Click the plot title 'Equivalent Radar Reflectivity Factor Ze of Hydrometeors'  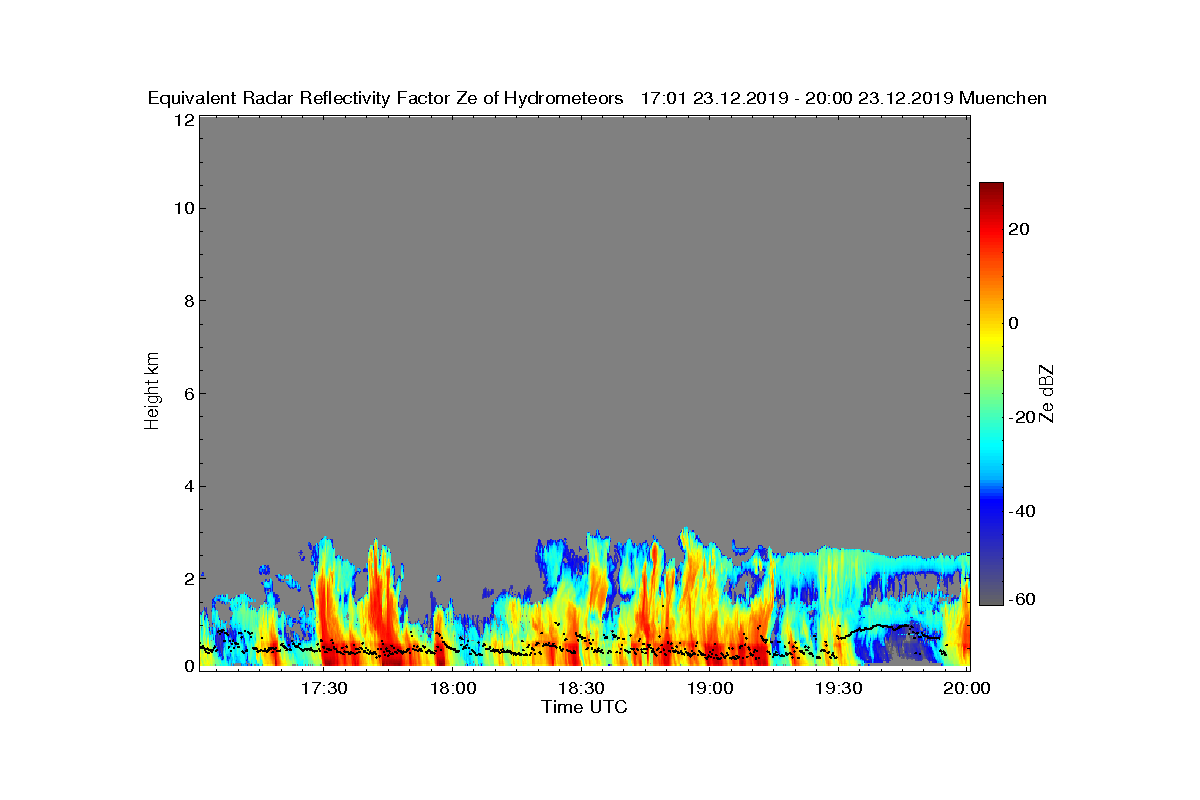coord(386,98)
